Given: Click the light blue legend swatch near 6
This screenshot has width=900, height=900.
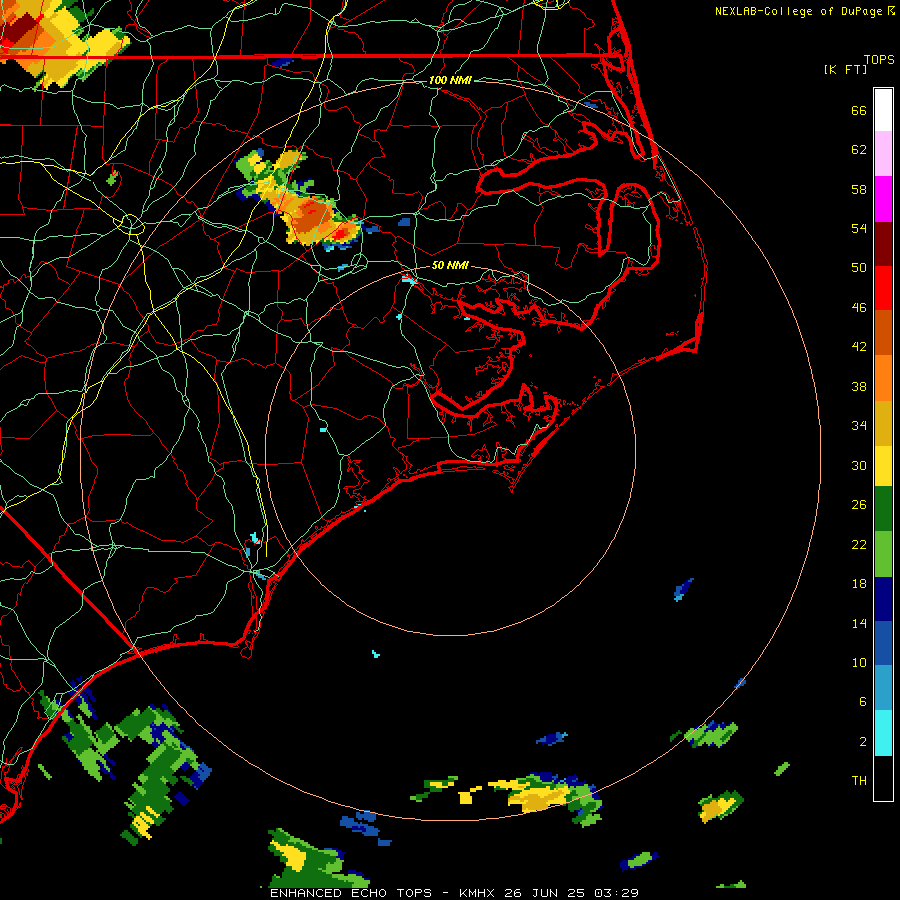Looking at the screenshot, I should pos(883,688).
